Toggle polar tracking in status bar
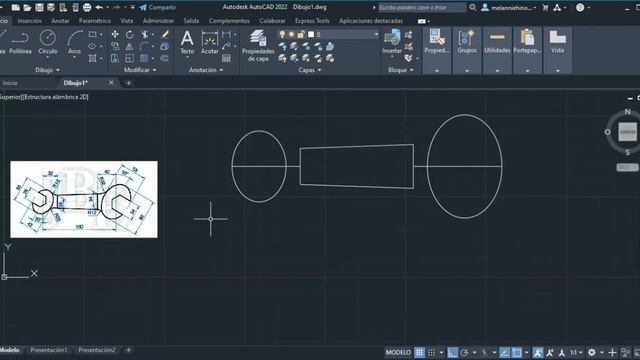 (464, 352)
